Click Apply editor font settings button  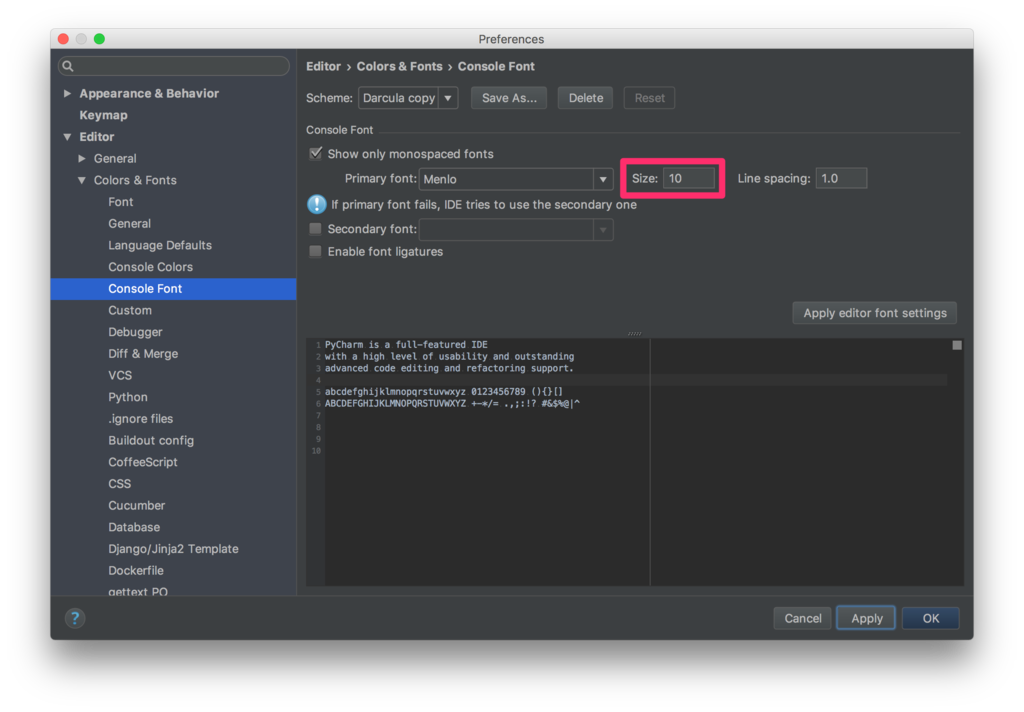tap(874, 313)
